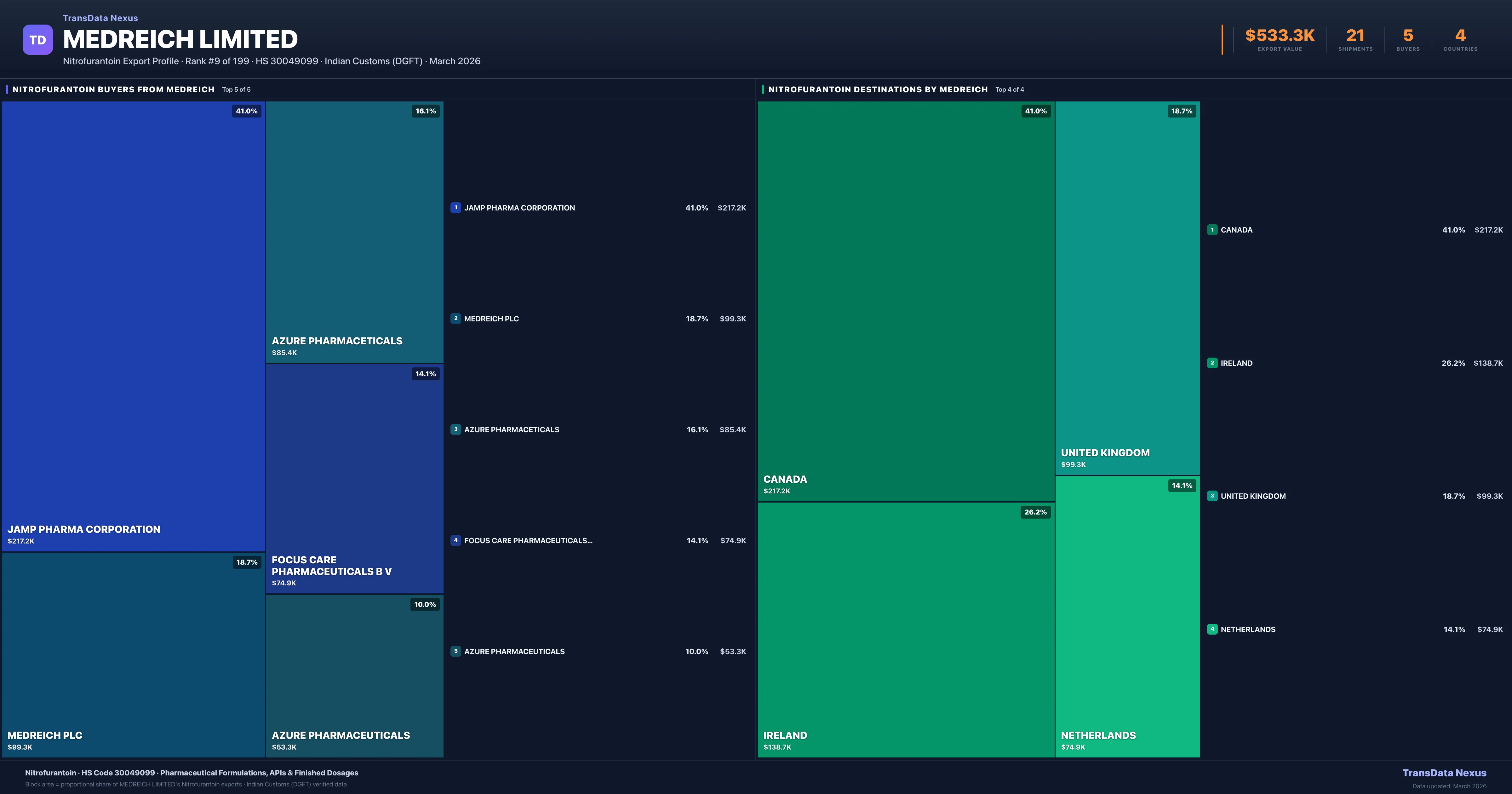Click the TransData Nexus footer link
The height and width of the screenshot is (794, 1512).
point(1444,773)
